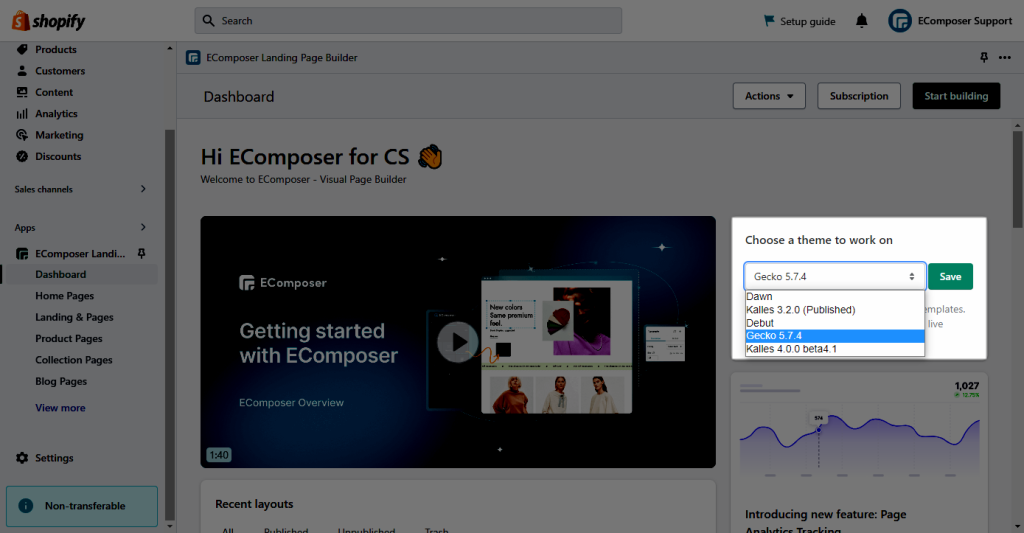Click Subscription button
The width and height of the screenshot is (1024, 533).
tap(859, 96)
